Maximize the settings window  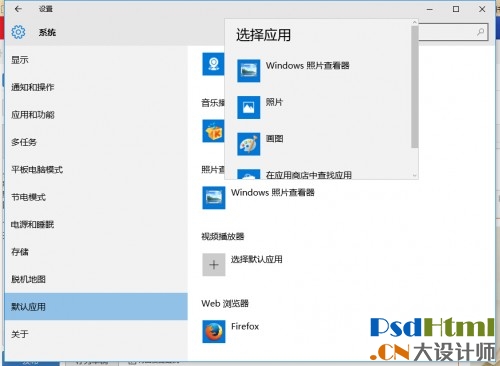456,9
